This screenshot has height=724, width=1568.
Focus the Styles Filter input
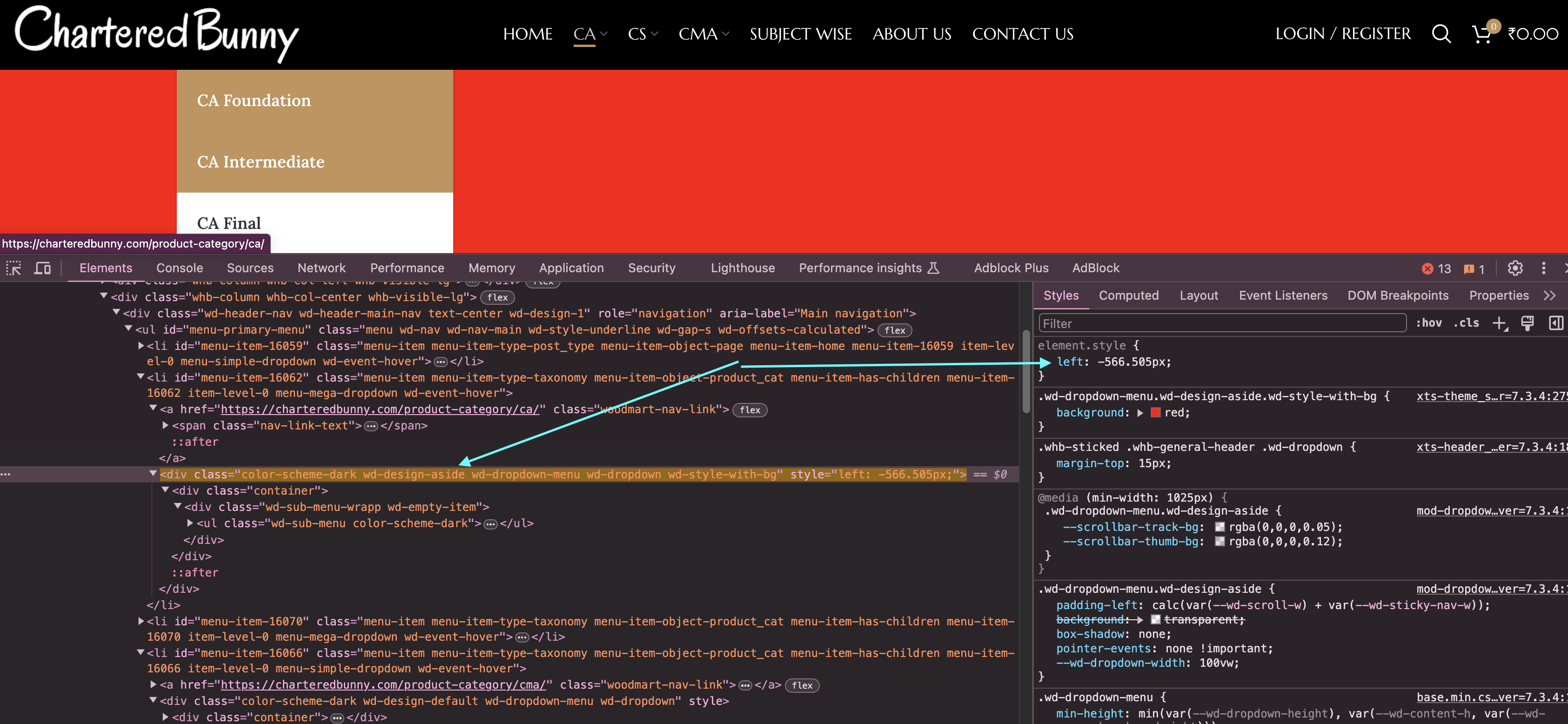point(1222,323)
